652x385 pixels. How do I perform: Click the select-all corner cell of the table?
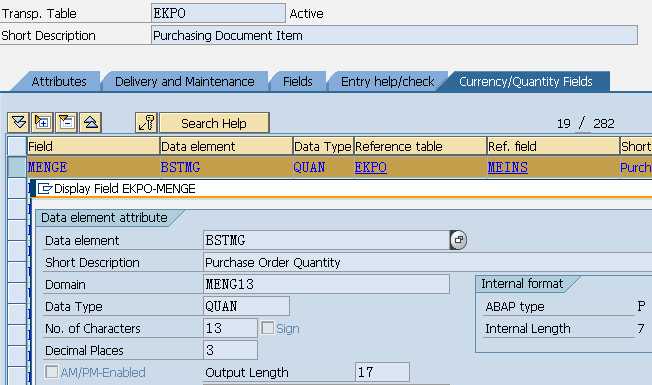pyautogui.click(x=17, y=146)
